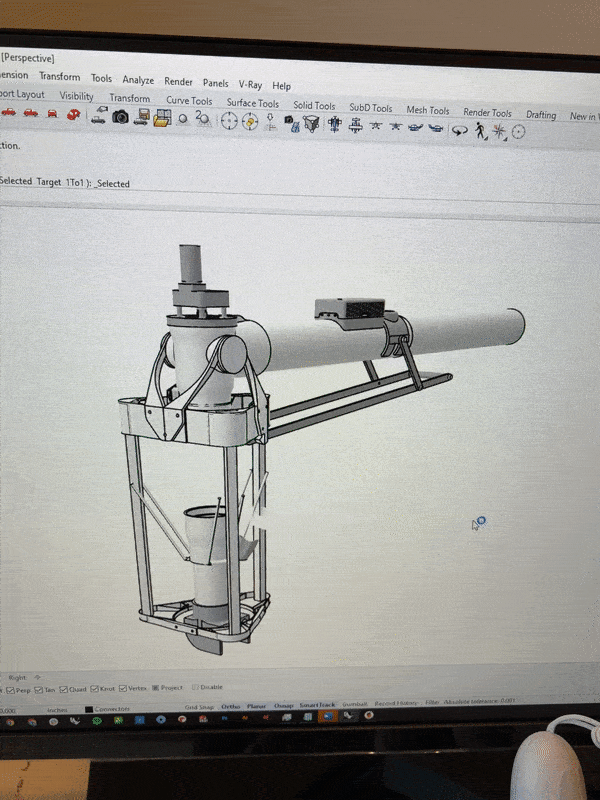Open the Analyze menu
The width and height of the screenshot is (600, 800).
[138, 80]
